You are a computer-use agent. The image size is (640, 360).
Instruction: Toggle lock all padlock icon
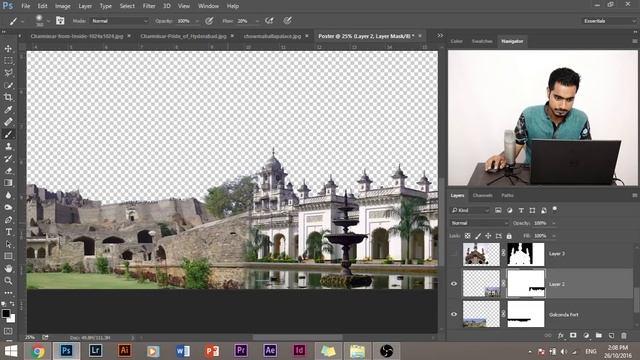509,236
